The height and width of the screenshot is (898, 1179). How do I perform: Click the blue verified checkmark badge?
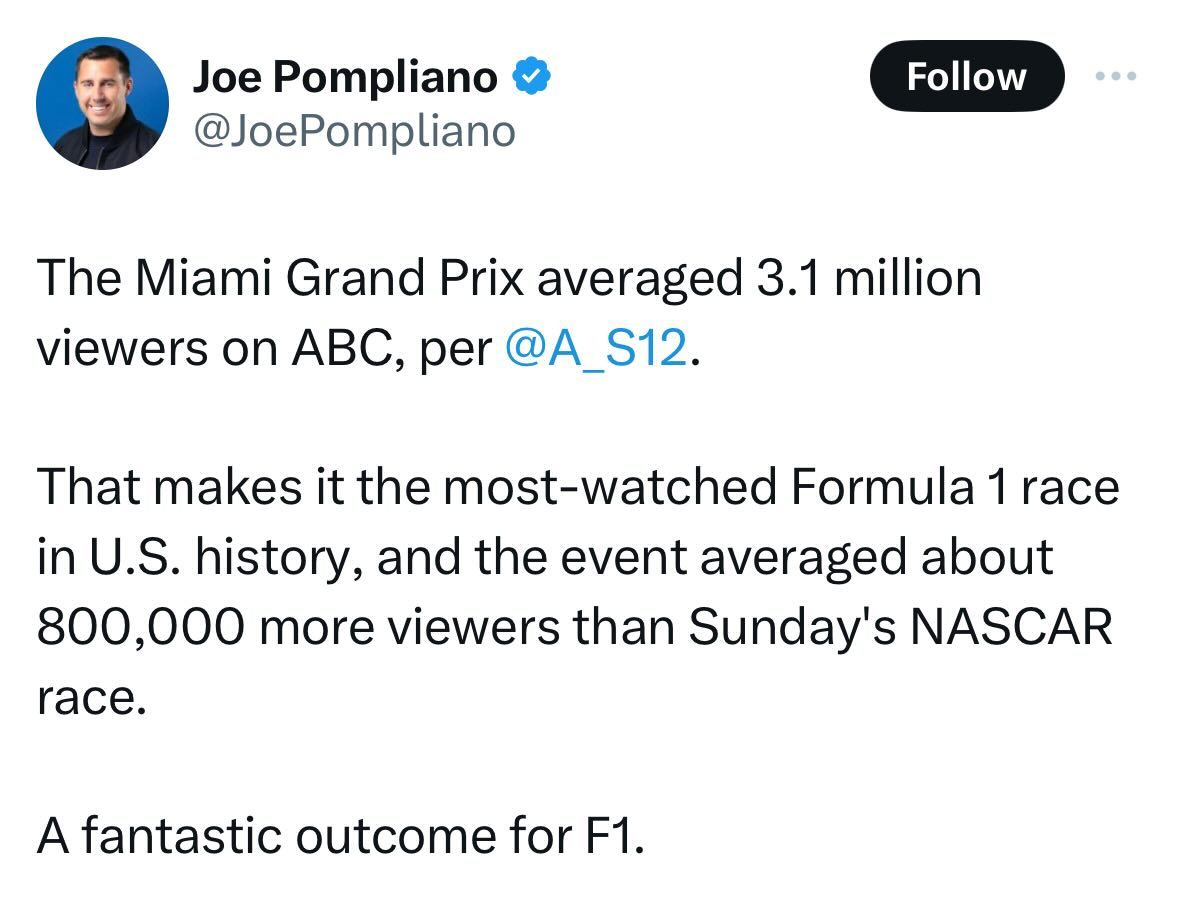tap(530, 77)
